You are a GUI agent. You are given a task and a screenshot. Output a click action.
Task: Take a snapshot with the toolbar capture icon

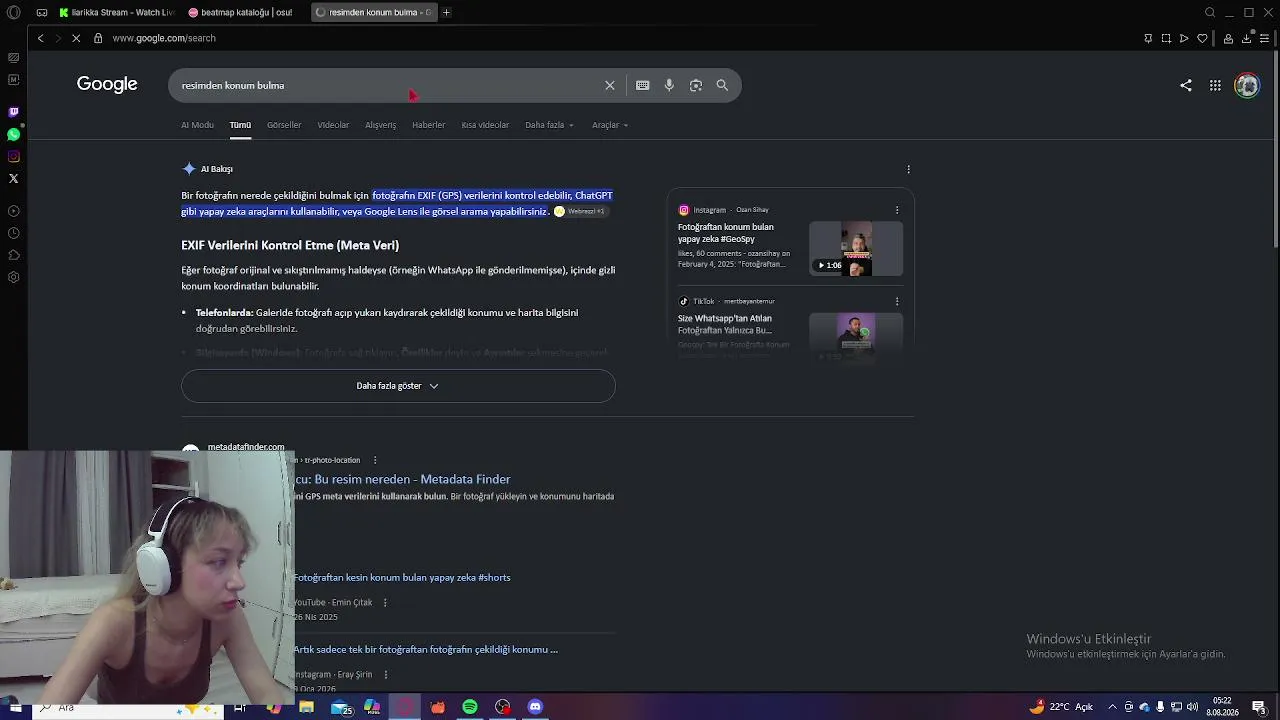(x=1166, y=38)
